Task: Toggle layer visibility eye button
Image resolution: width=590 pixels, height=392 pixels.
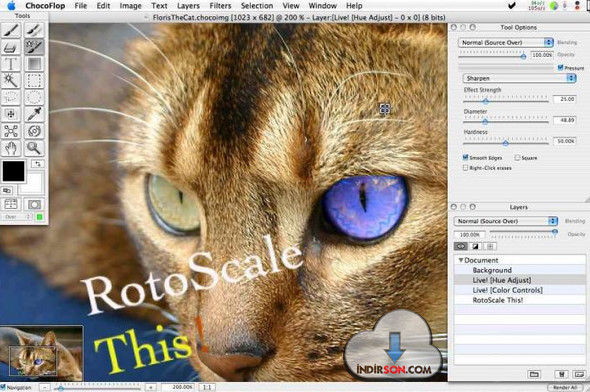Action: click(x=461, y=246)
